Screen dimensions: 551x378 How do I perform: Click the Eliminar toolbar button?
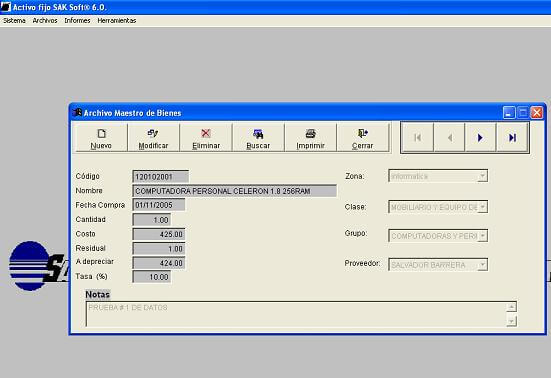(x=206, y=138)
